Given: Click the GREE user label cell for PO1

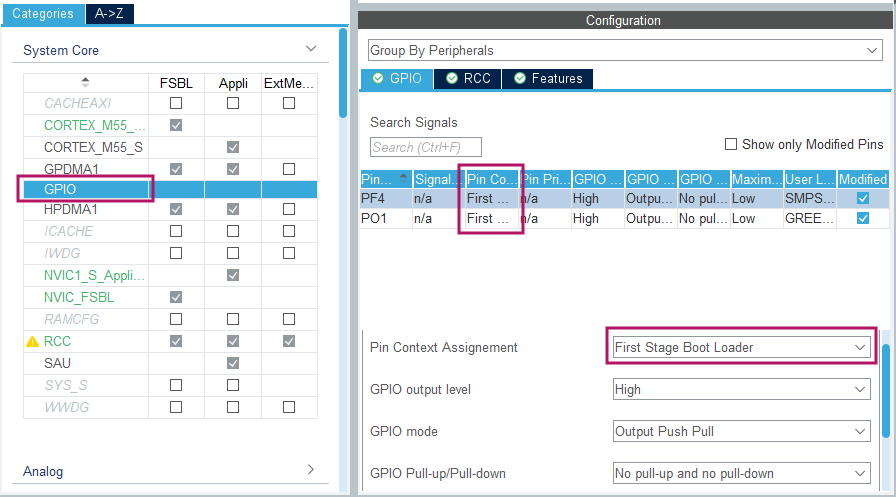Looking at the screenshot, I should (809, 218).
